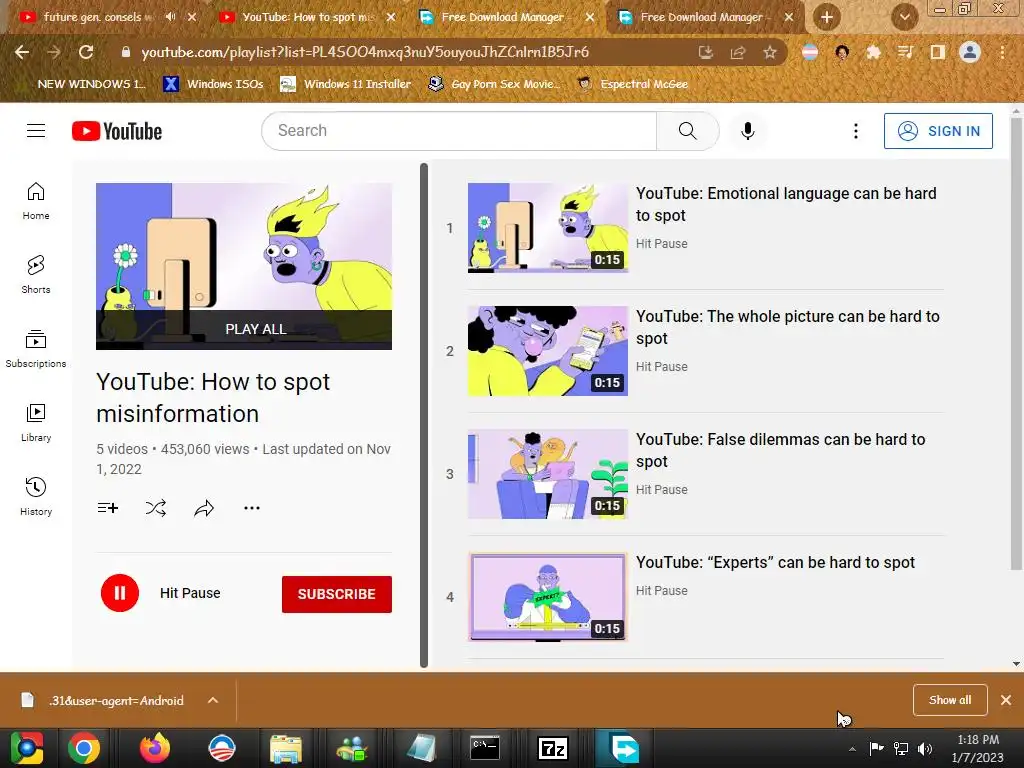This screenshot has height=768, width=1024.
Task: Open Chrome three-dot menu
Action: [x=1002, y=52]
